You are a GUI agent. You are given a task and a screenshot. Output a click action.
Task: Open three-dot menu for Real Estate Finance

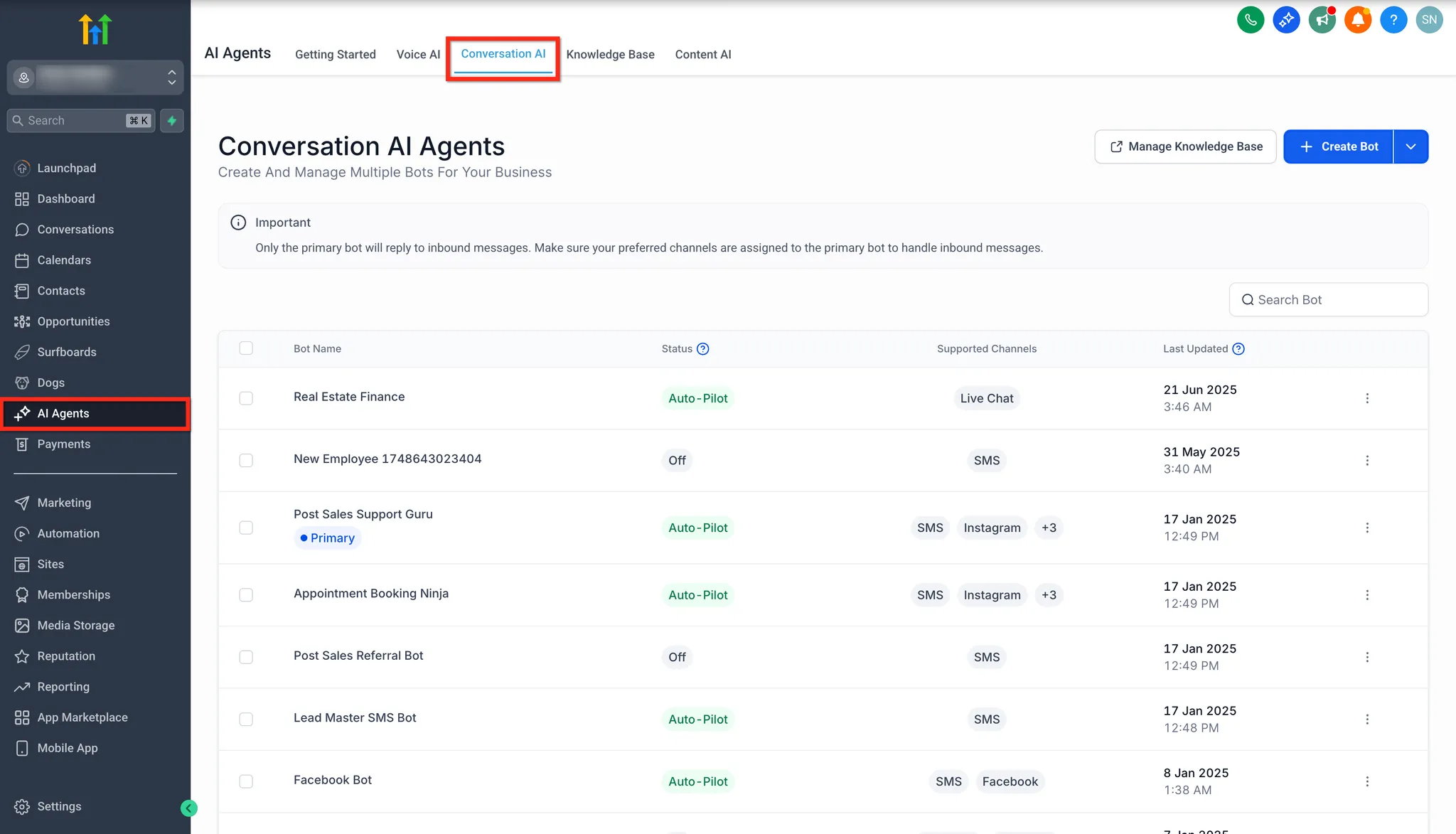(x=1367, y=398)
